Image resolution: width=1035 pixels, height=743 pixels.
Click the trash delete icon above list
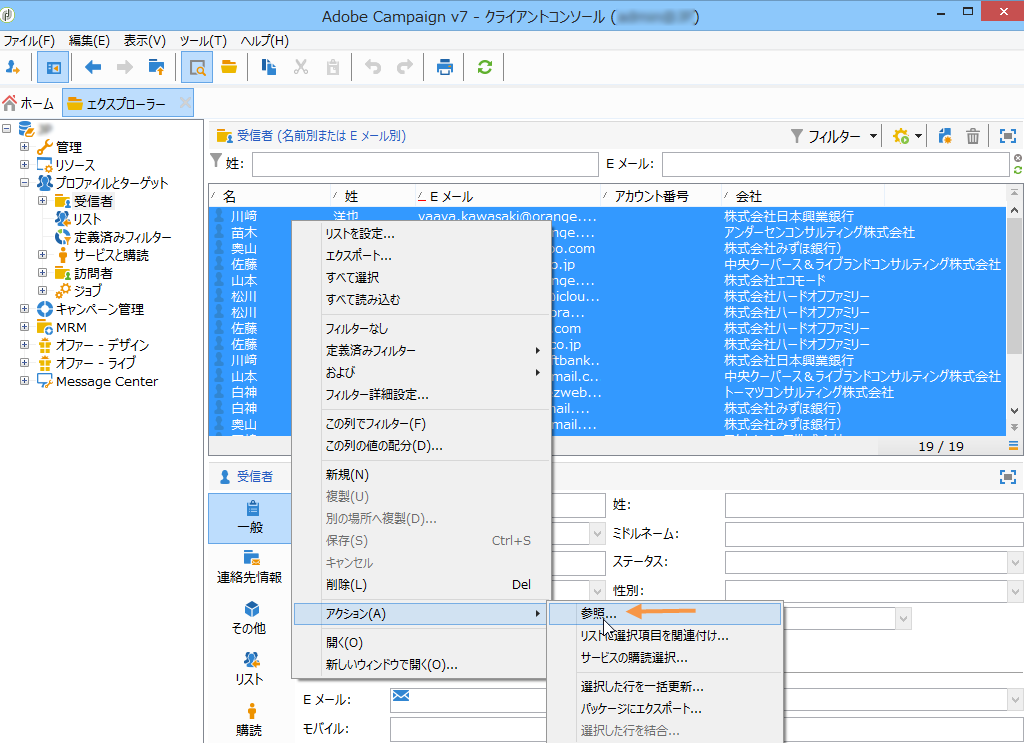pyautogui.click(x=973, y=137)
